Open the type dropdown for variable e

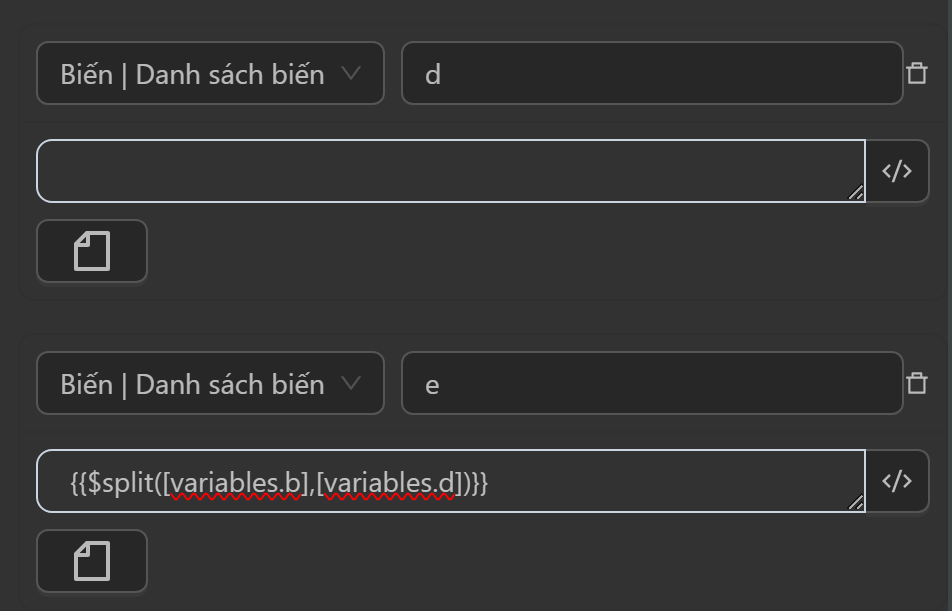210,383
